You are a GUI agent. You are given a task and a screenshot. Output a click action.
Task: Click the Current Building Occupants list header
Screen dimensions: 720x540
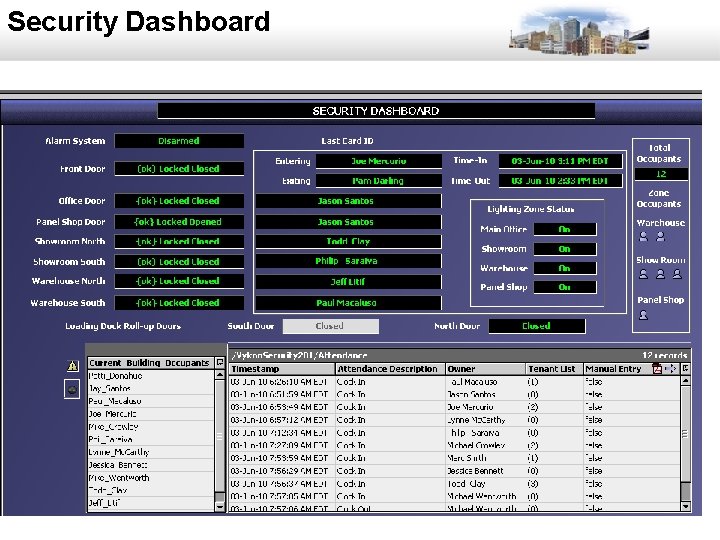coord(151,363)
